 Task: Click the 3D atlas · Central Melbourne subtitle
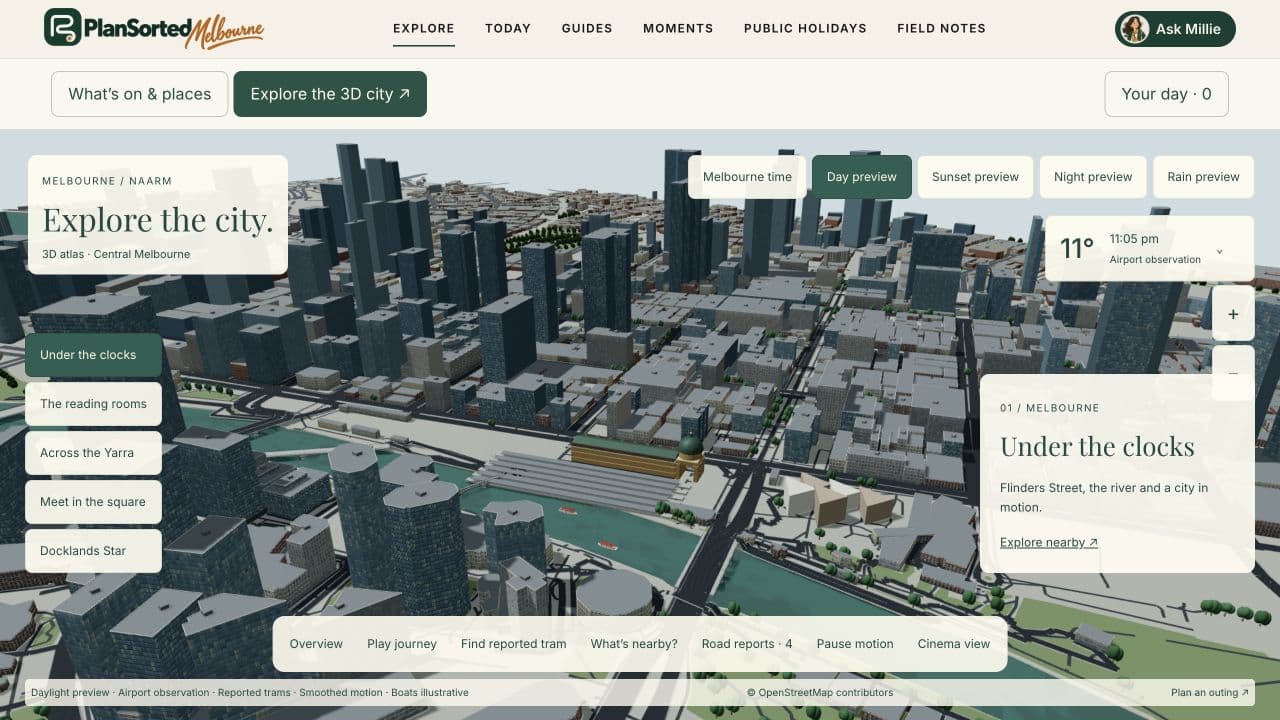coord(116,254)
